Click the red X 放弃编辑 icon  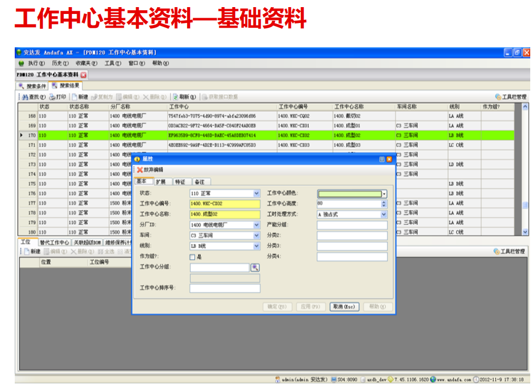click(139, 169)
